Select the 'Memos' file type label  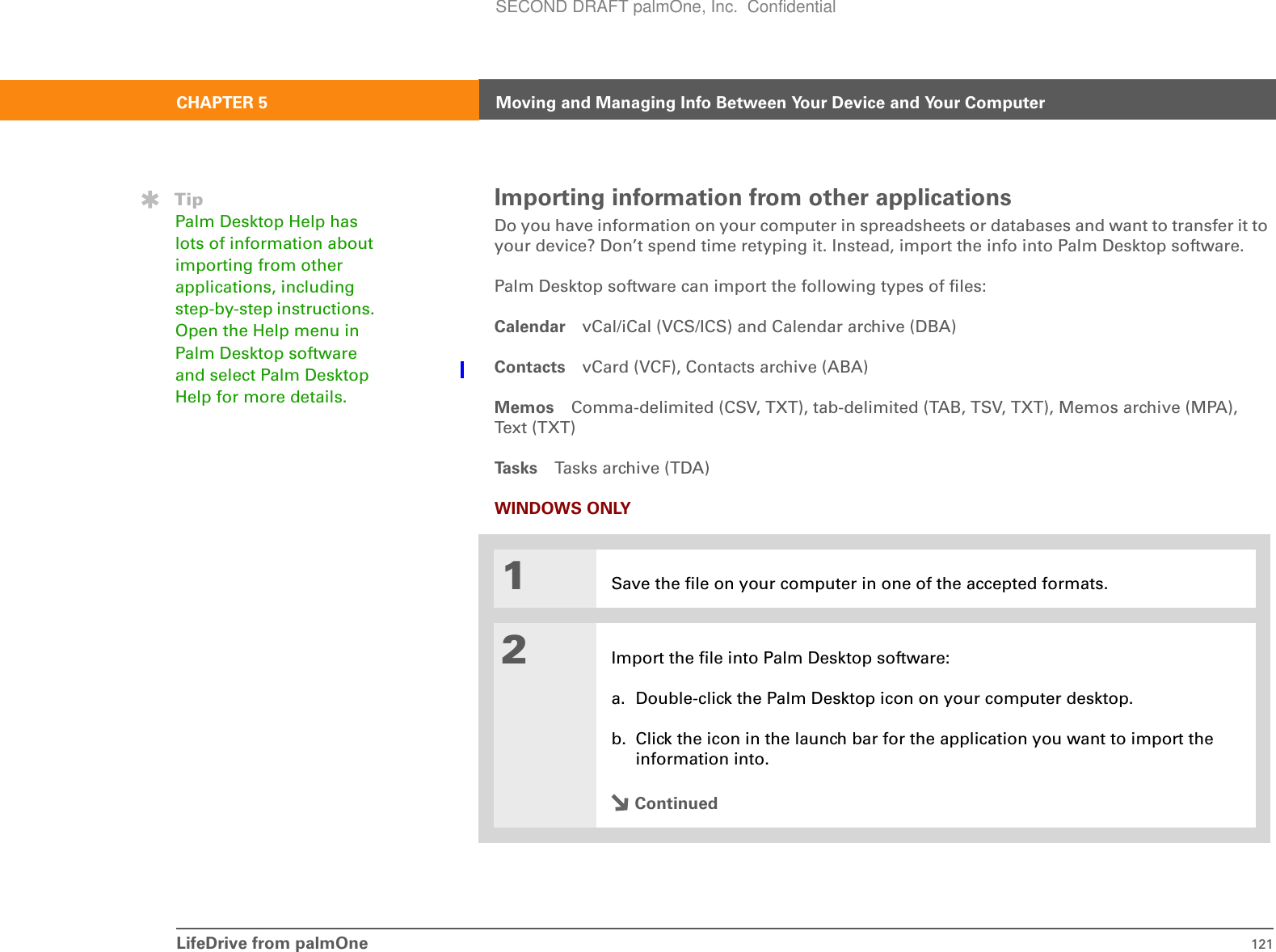click(524, 407)
